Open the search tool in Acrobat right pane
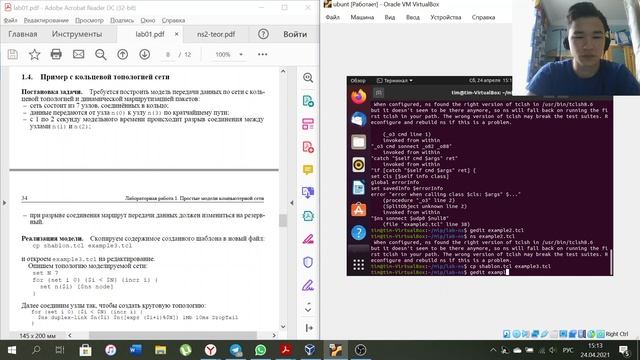640x360 pixels. (x=308, y=78)
